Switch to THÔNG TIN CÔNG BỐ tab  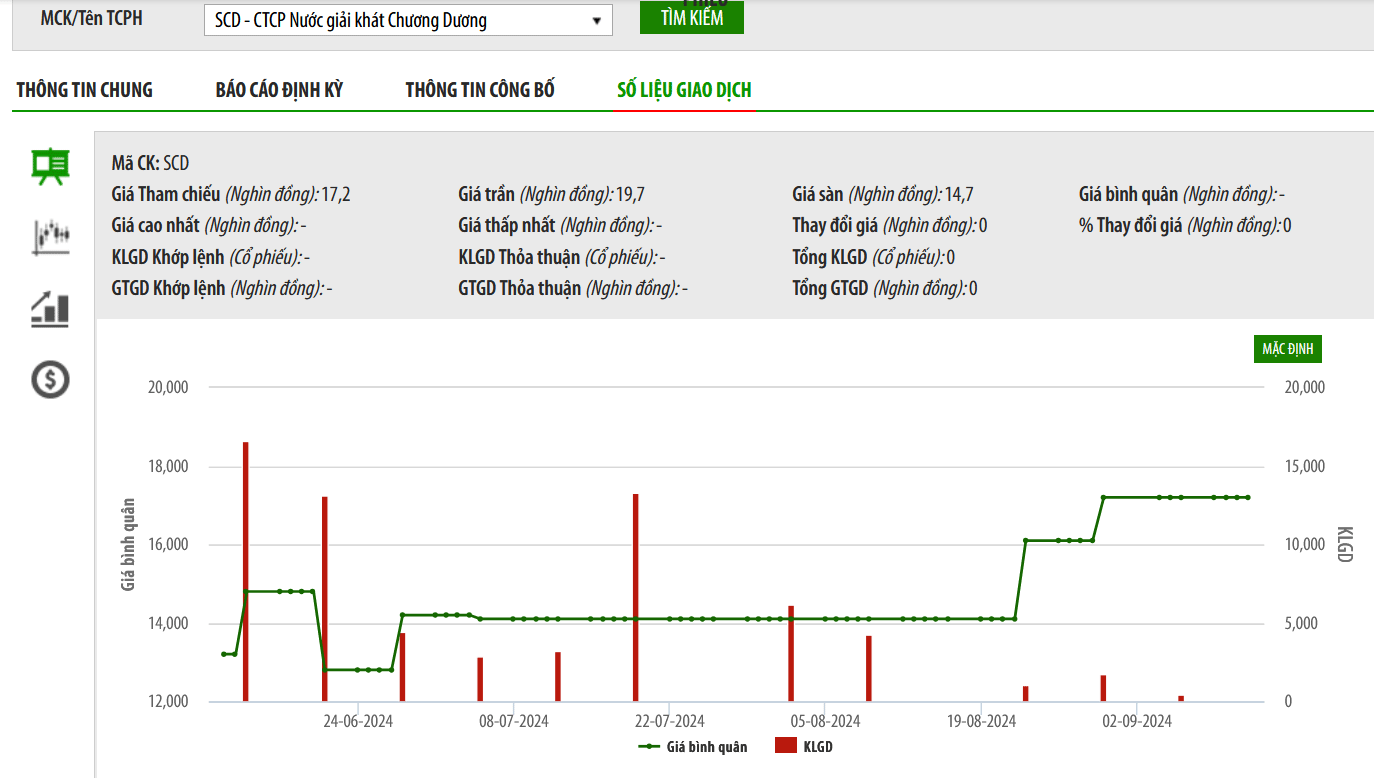coord(480,90)
